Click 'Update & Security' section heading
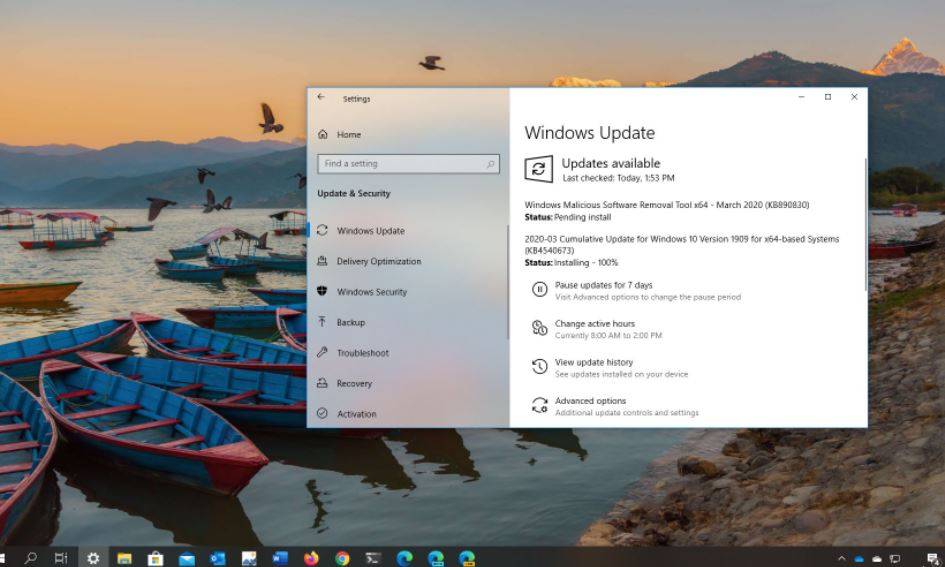Image resolution: width=945 pixels, height=567 pixels. pyautogui.click(x=354, y=193)
